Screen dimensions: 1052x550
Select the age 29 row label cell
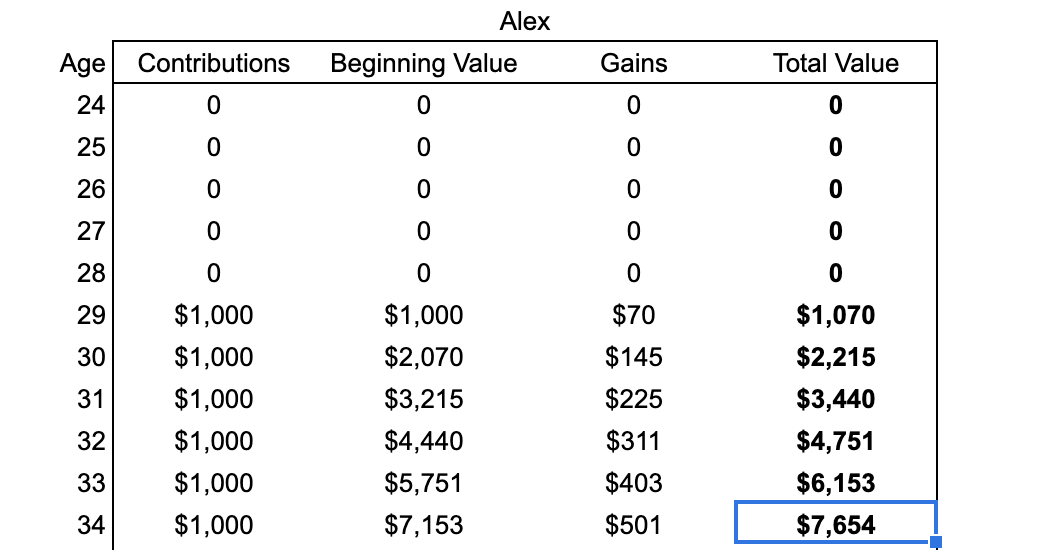(91, 315)
